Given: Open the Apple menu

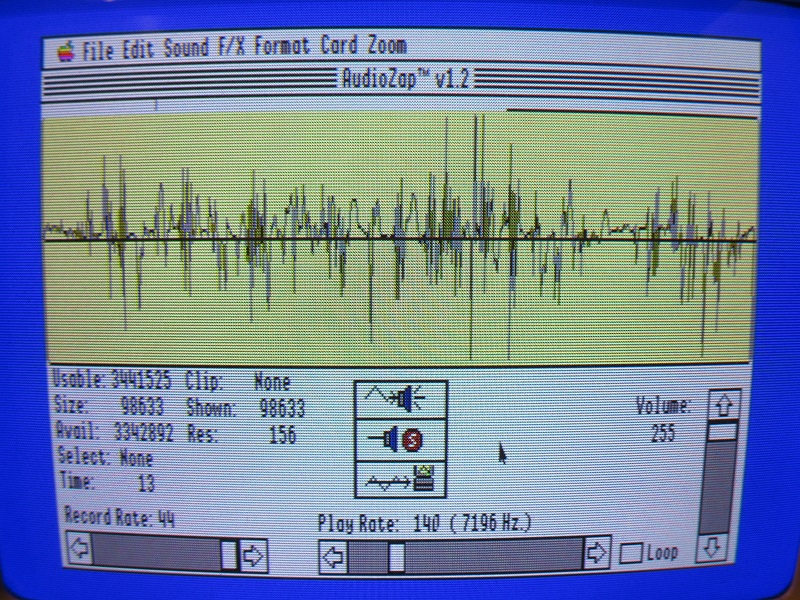Looking at the screenshot, I should [66, 51].
